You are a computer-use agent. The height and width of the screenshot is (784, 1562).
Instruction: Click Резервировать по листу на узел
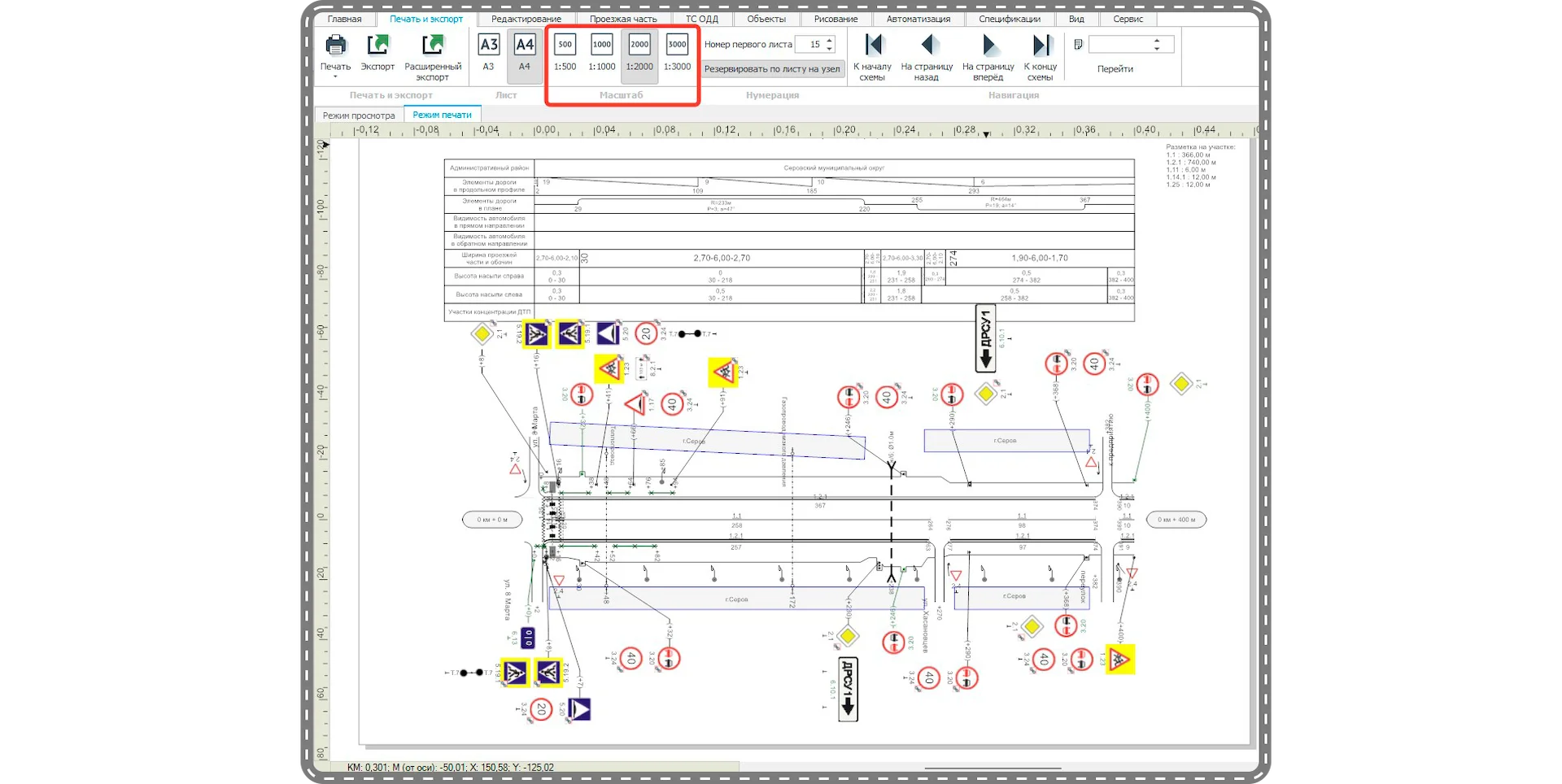pos(772,69)
